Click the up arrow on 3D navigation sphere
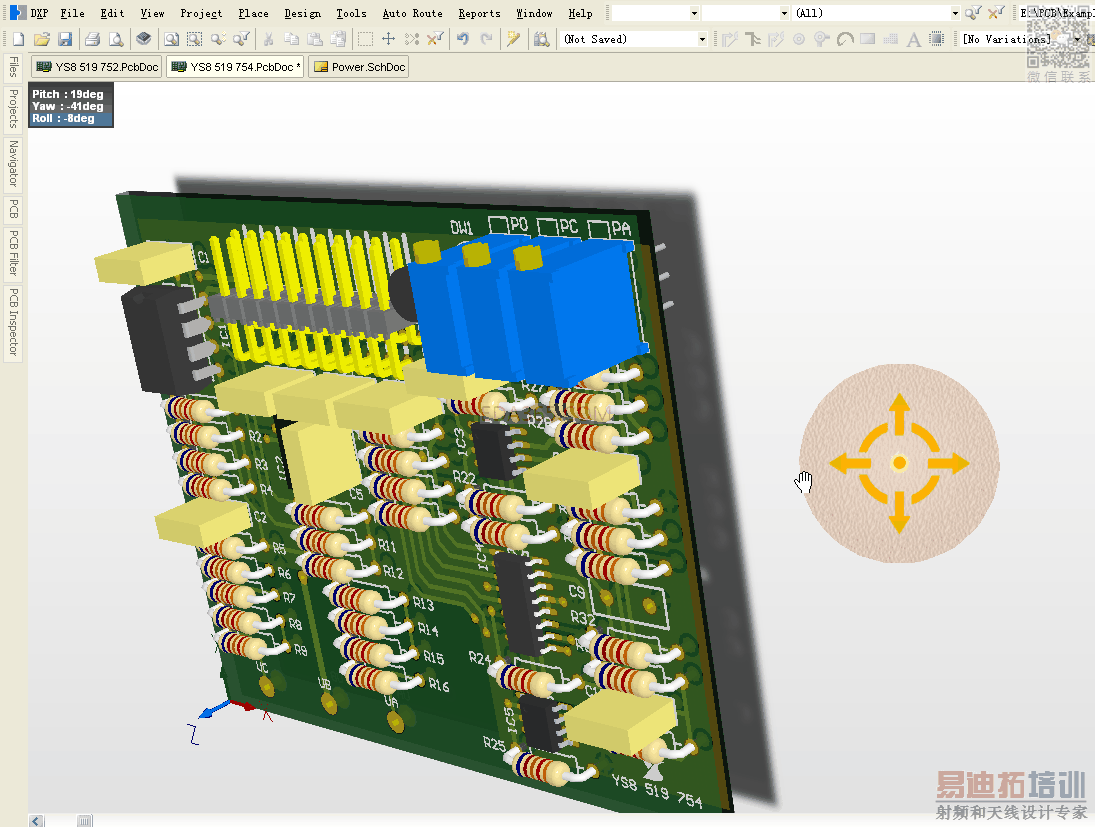 tap(899, 408)
